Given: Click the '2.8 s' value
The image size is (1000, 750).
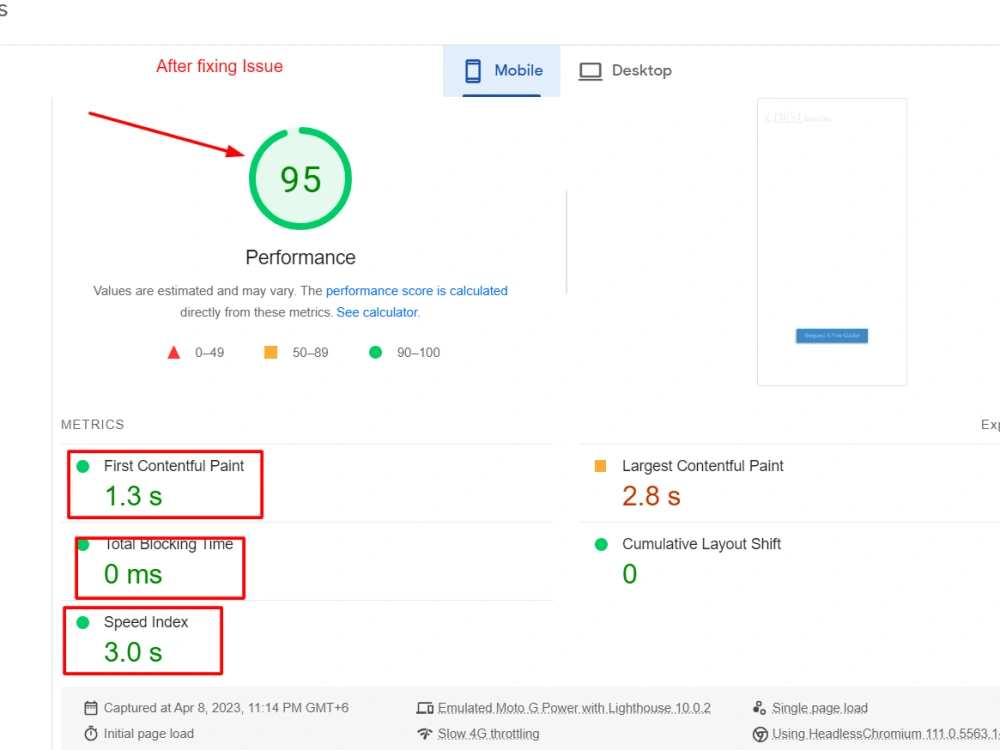Looking at the screenshot, I should point(651,496).
